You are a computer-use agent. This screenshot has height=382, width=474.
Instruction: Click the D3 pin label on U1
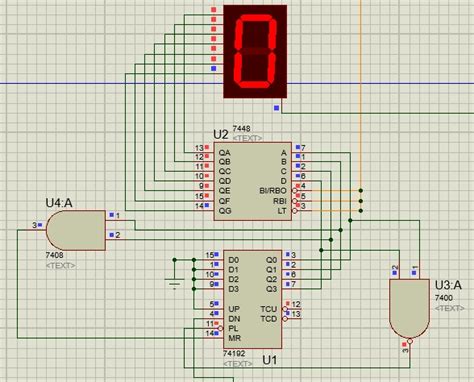(234, 289)
